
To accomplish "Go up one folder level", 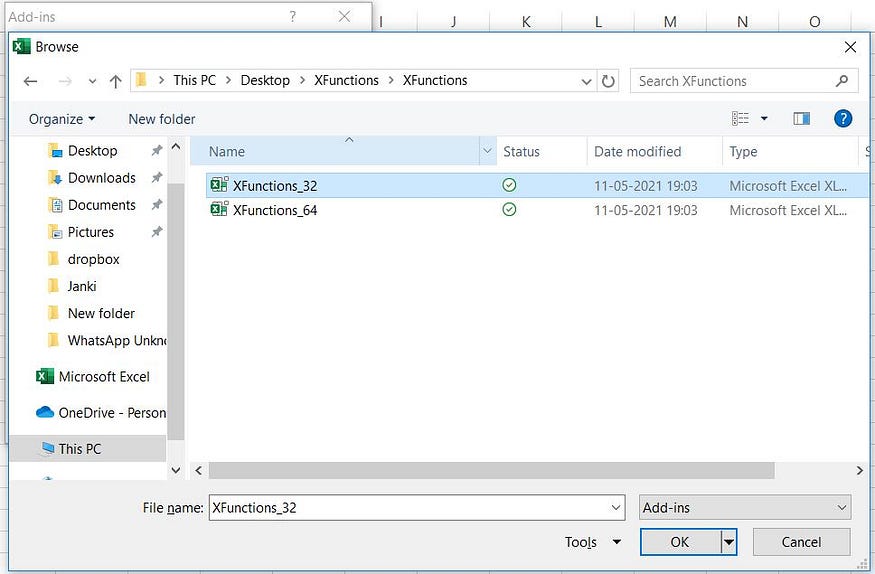I will click(116, 81).
